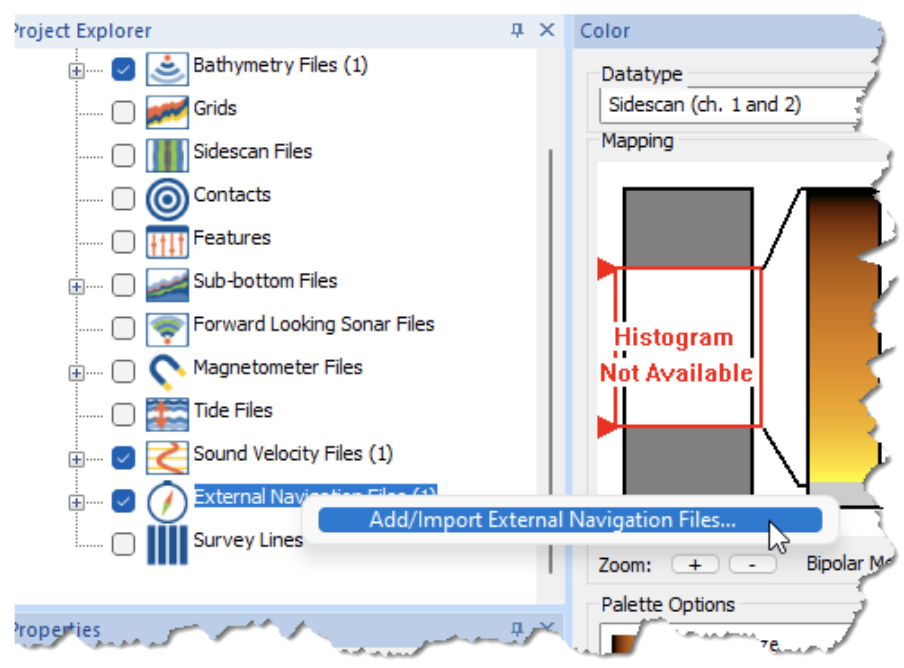
Task: Enable the Features checkbox
Action: click(x=123, y=242)
